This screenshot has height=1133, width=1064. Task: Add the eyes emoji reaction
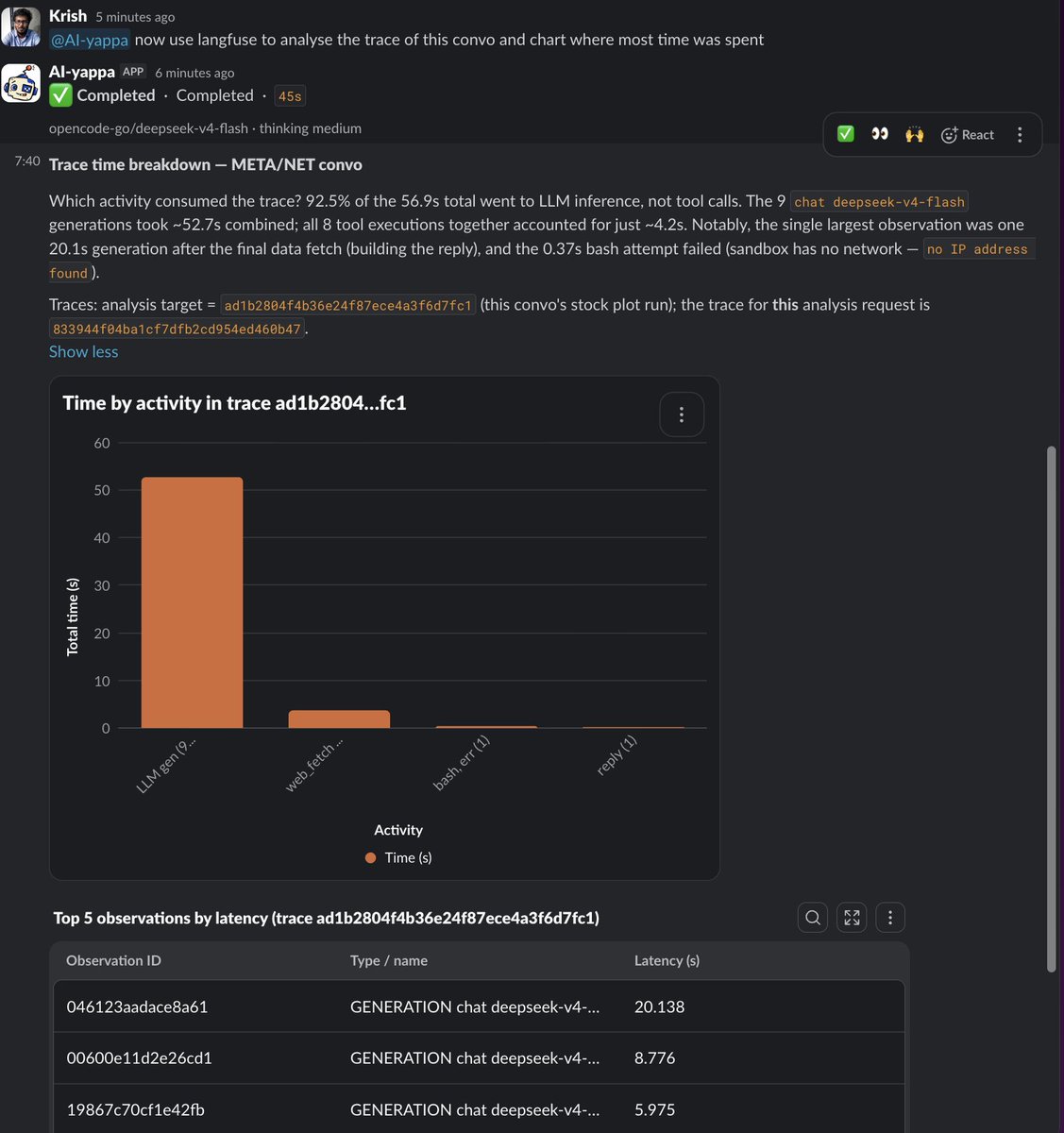[x=880, y=134]
